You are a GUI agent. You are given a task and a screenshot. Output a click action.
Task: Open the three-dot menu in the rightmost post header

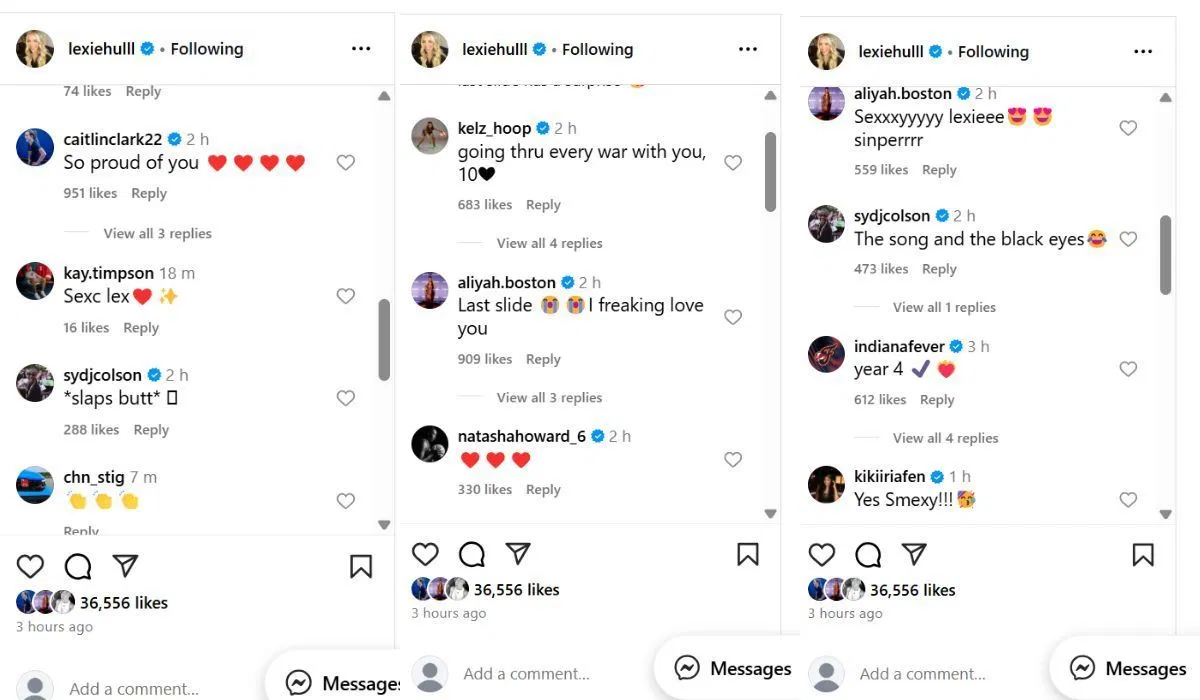pos(1143,51)
